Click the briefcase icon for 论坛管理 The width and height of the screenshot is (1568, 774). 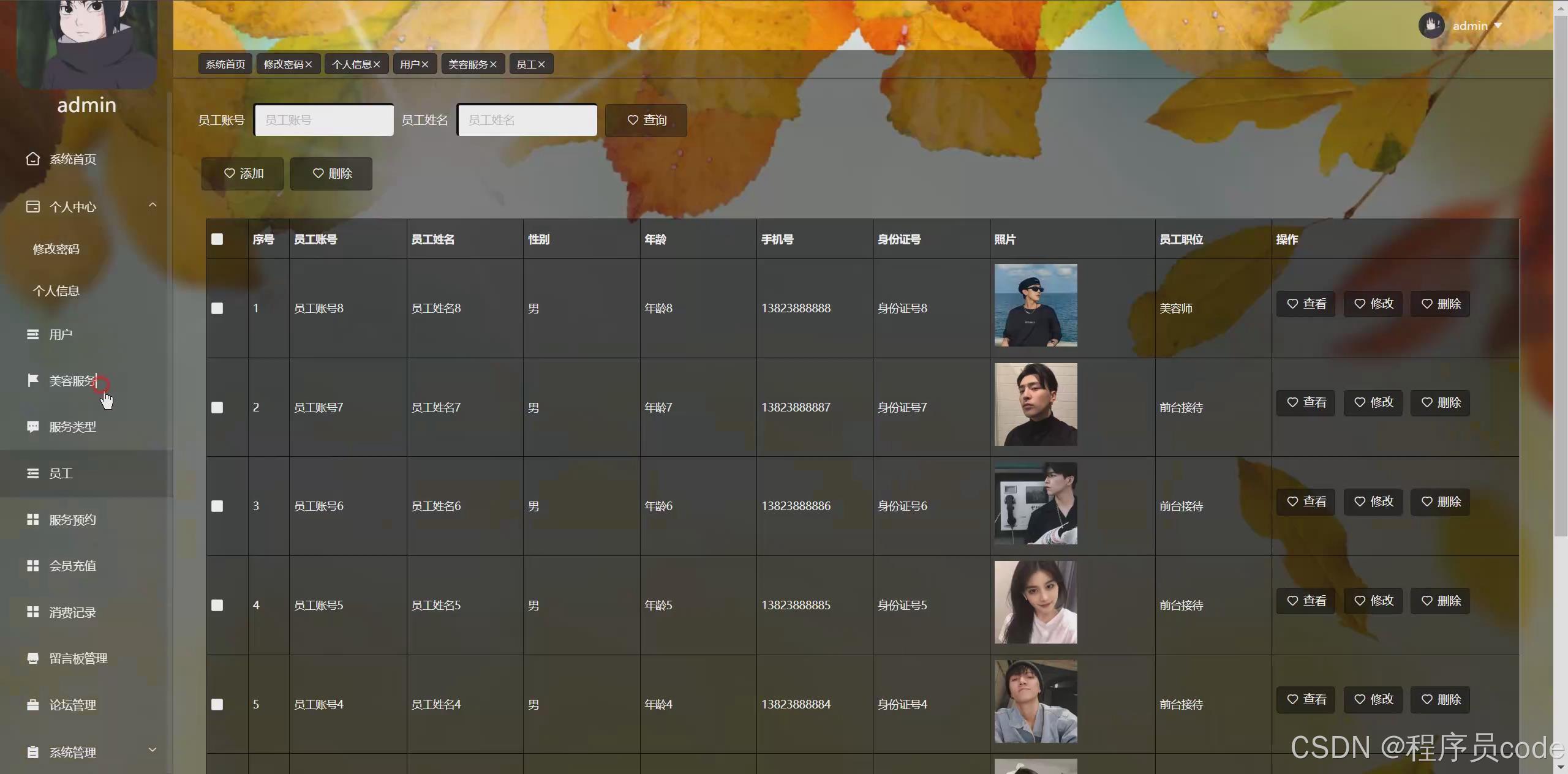coord(33,705)
